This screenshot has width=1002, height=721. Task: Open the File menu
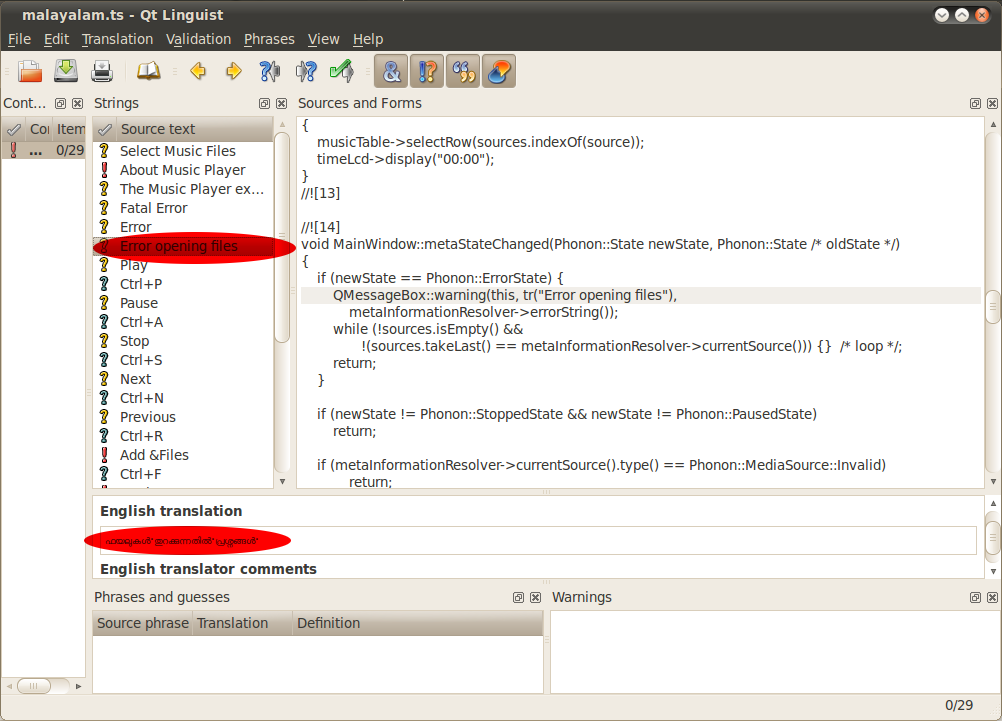19,39
